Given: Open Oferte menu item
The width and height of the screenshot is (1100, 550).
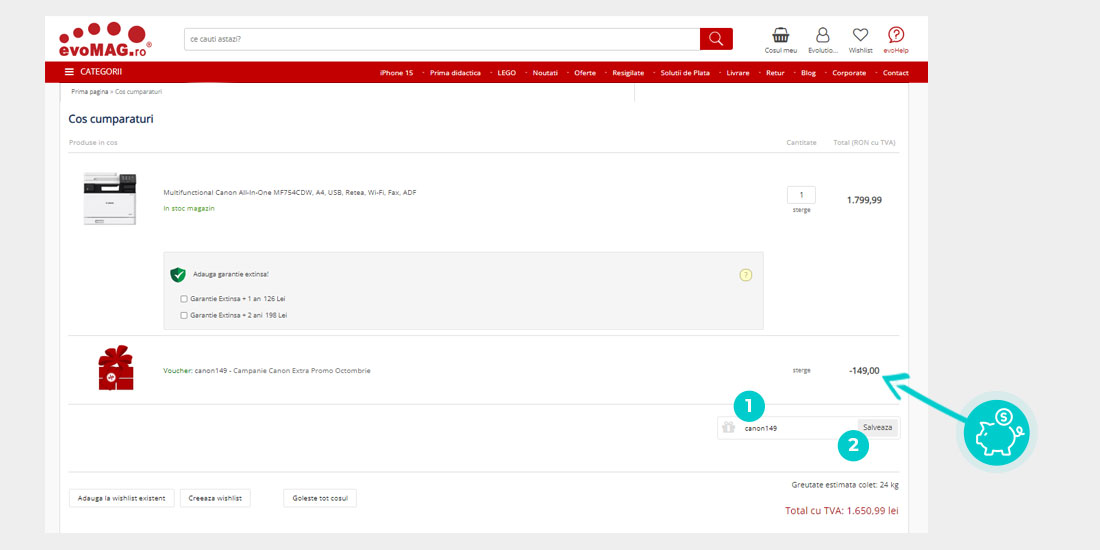Looking at the screenshot, I should pos(585,73).
